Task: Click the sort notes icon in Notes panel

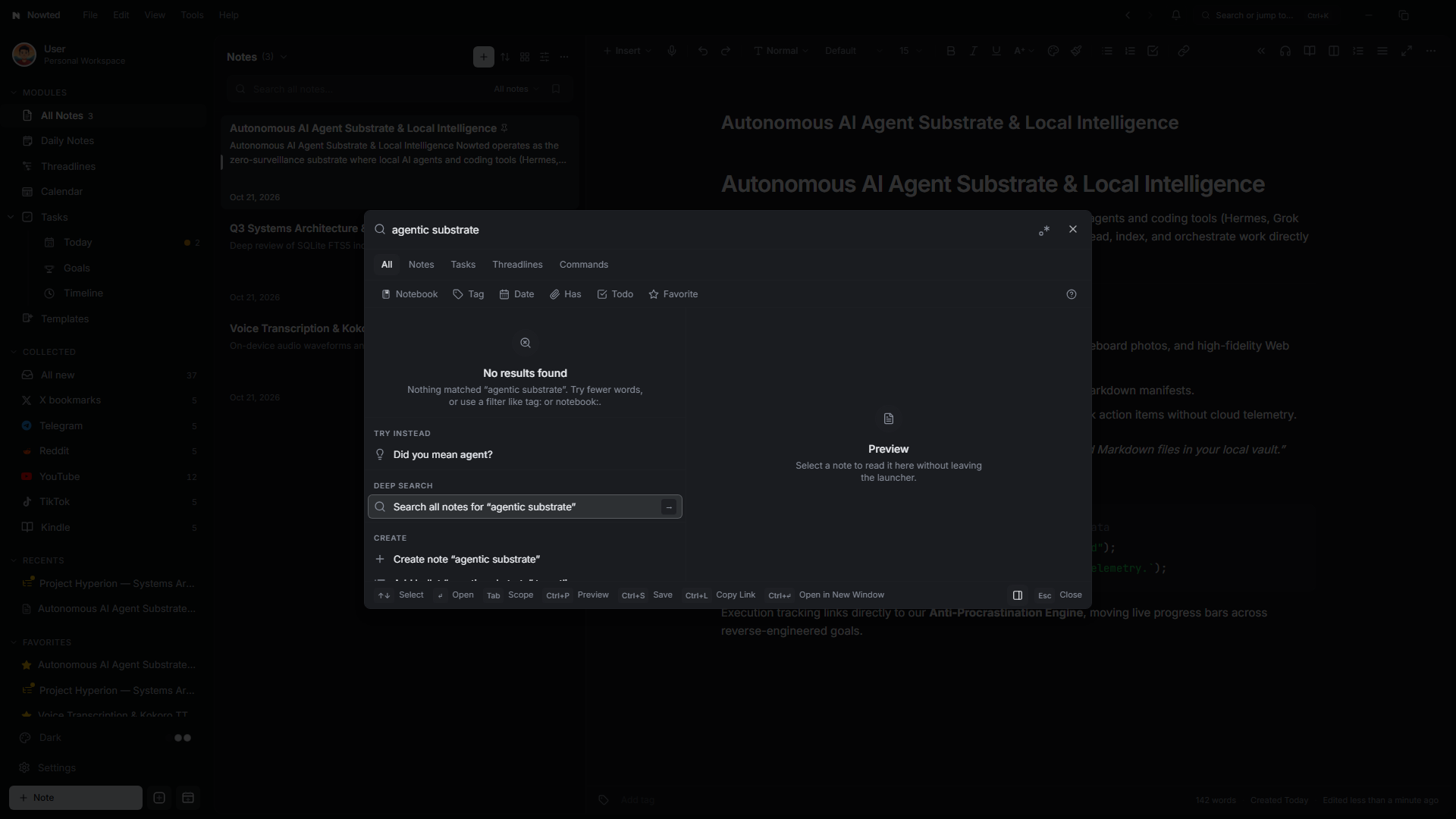Action: click(505, 57)
